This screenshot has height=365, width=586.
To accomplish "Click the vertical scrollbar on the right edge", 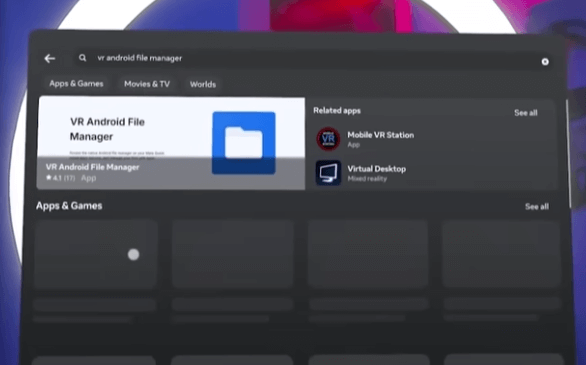I will click(568, 153).
